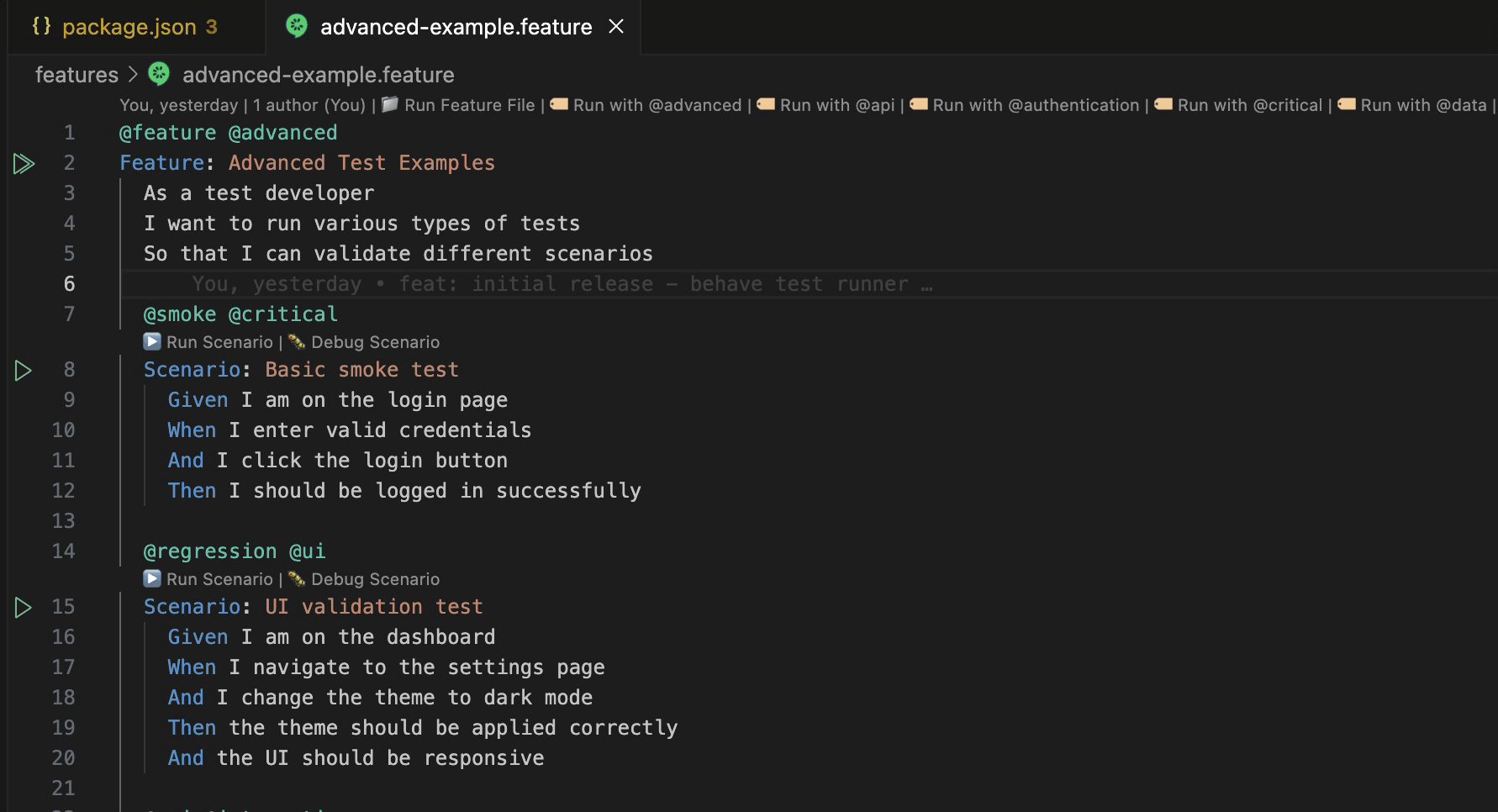
Task: Click the cucumber icon in the breadcrumb
Action: [159, 74]
